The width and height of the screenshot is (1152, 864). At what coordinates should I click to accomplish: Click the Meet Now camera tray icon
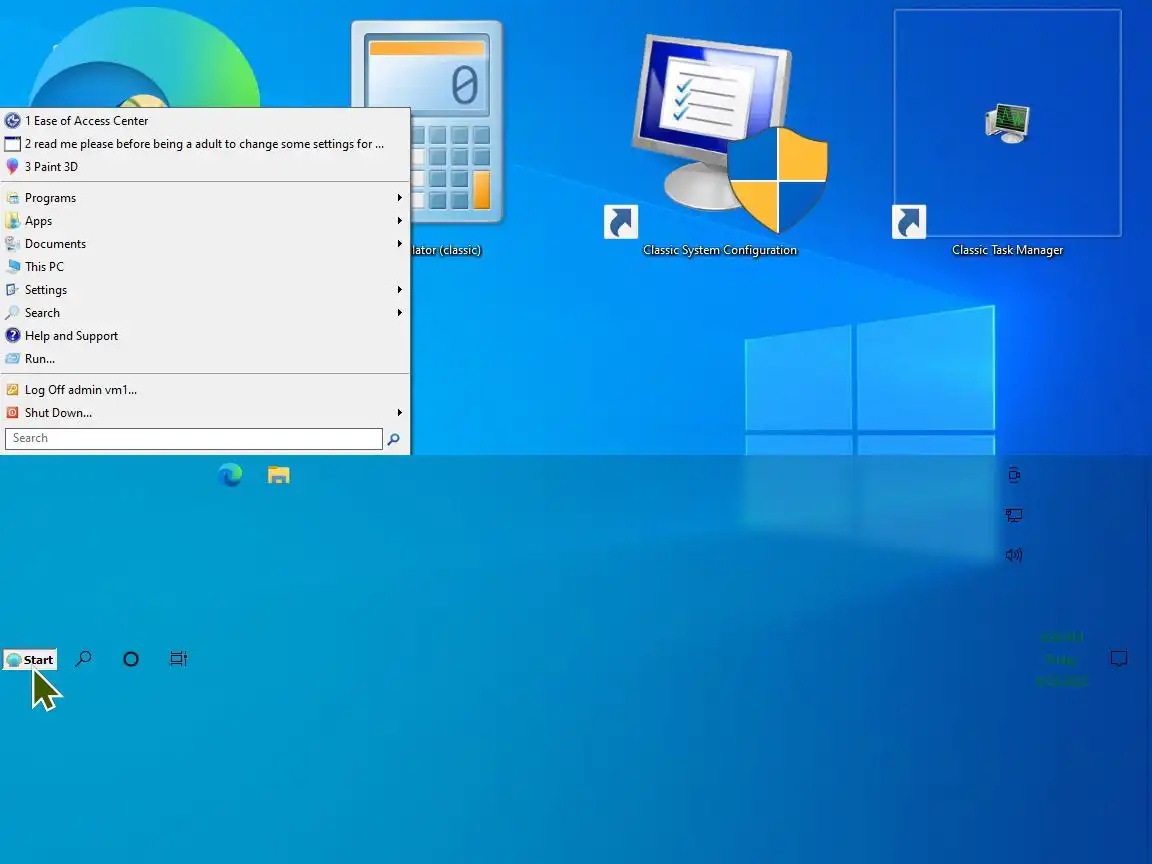[1014, 475]
